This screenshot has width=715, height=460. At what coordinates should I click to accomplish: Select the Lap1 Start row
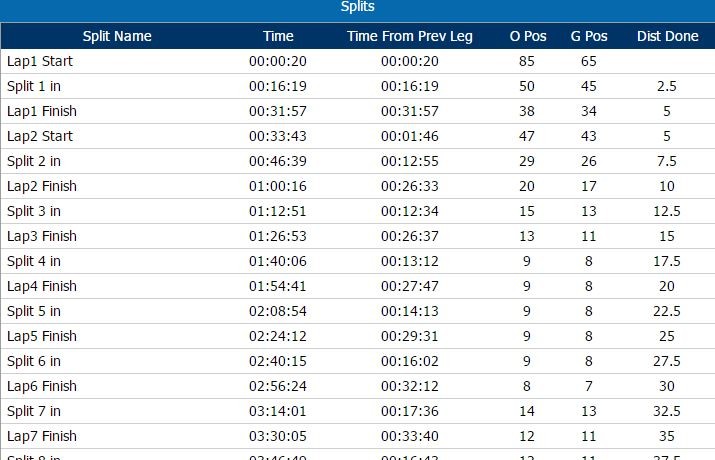point(358,61)
